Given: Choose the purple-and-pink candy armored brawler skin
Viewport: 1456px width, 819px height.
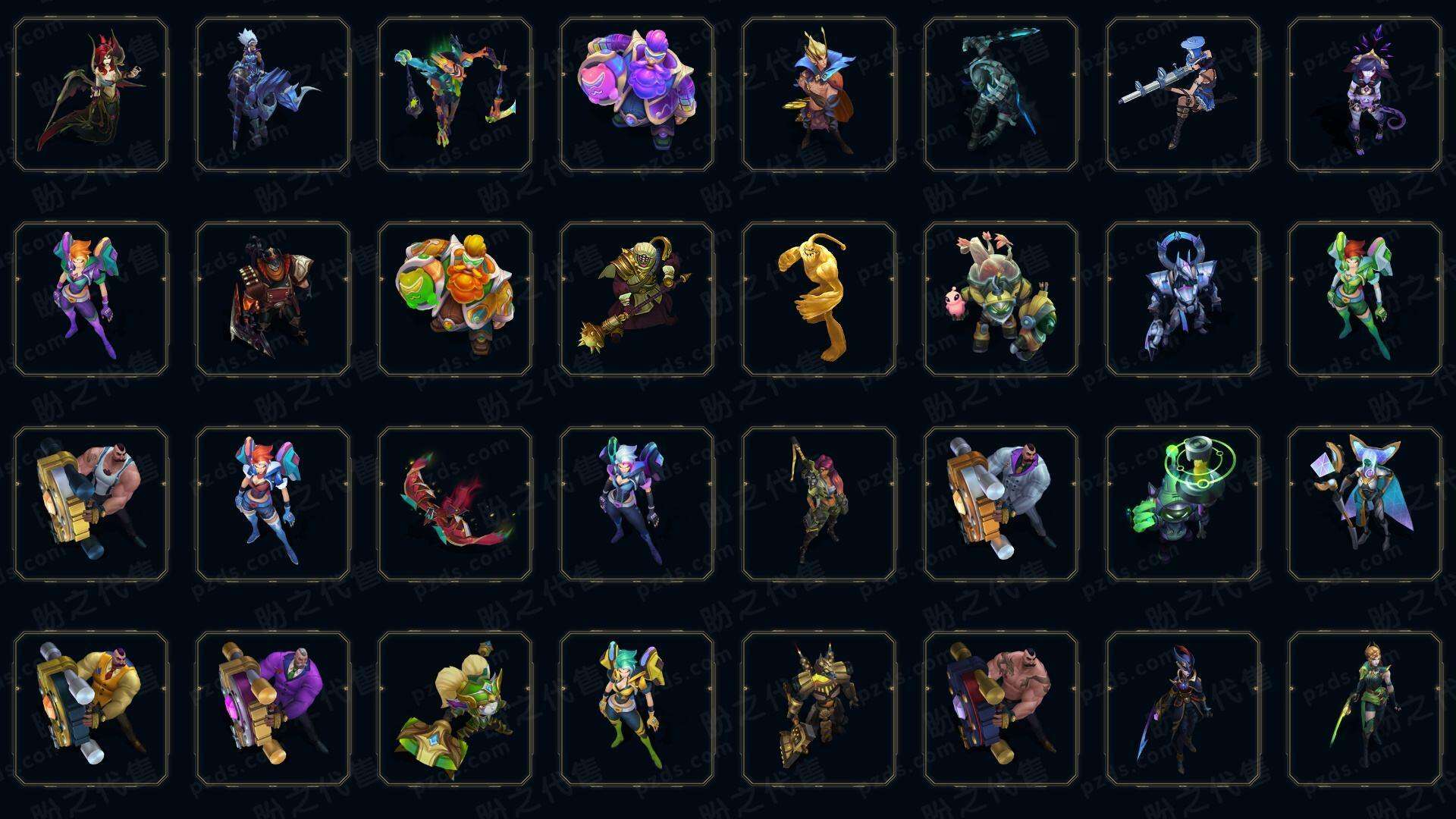Looking at the screenshot, I should [x=637, y=94].
